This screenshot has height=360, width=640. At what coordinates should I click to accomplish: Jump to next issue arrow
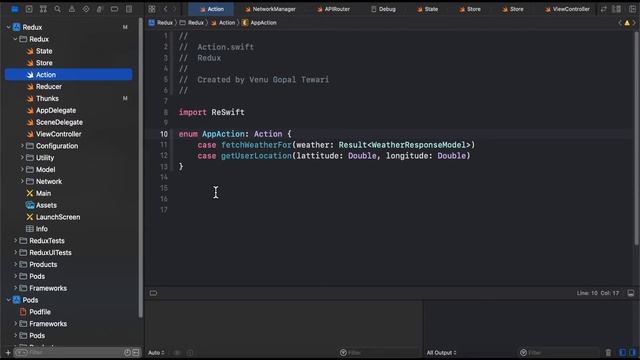pyautogui.click(x=634, y=23)
